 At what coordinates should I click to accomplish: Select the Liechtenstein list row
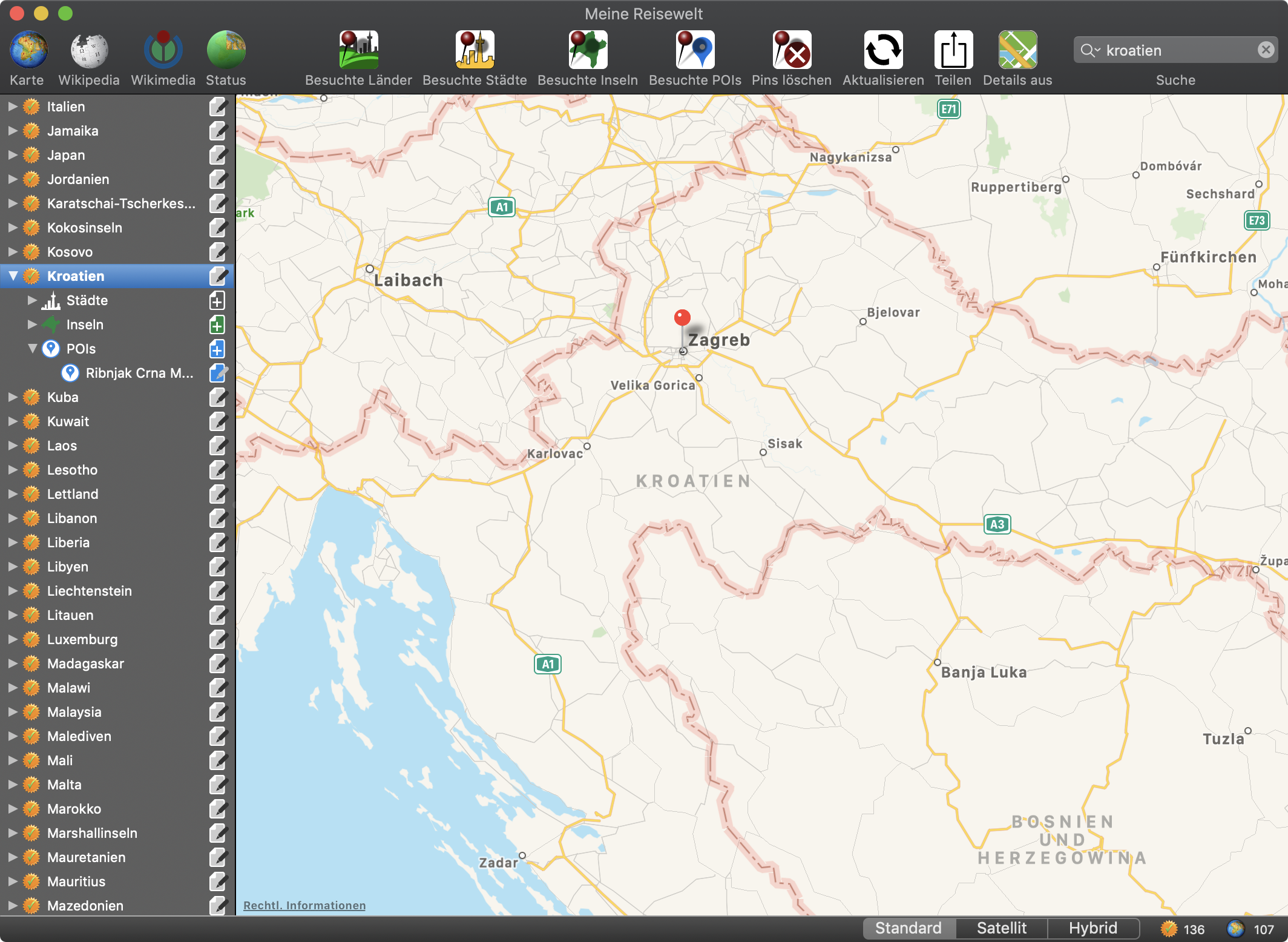(117, 591)
